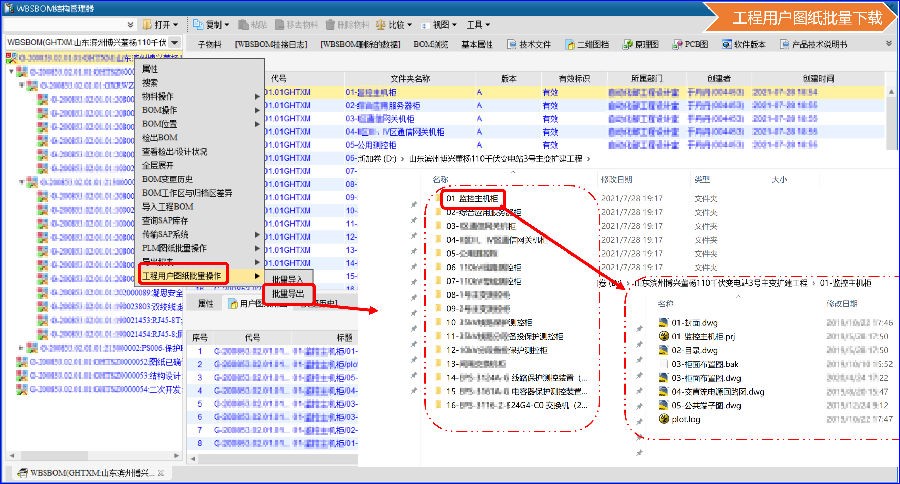
Task: Choose 批量导出 from the submenu
Action: point(289,294)
